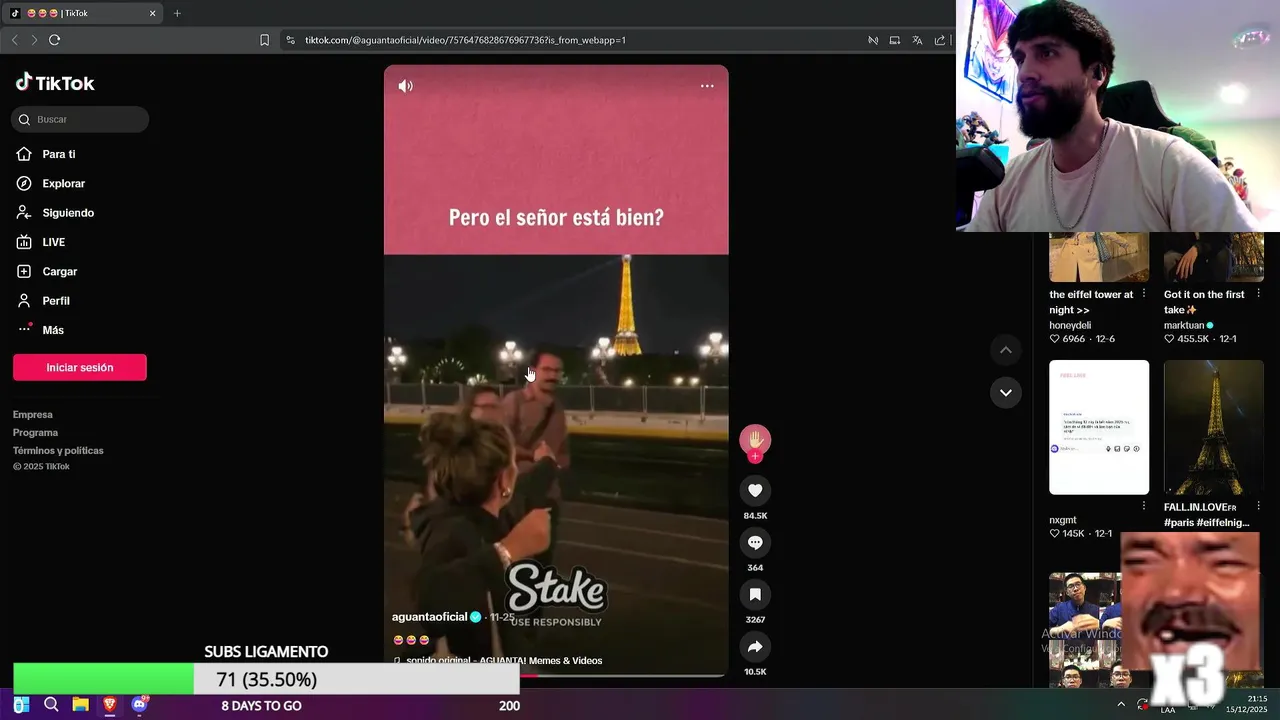
Task: Click the marktuan username
Action: 1184,325
